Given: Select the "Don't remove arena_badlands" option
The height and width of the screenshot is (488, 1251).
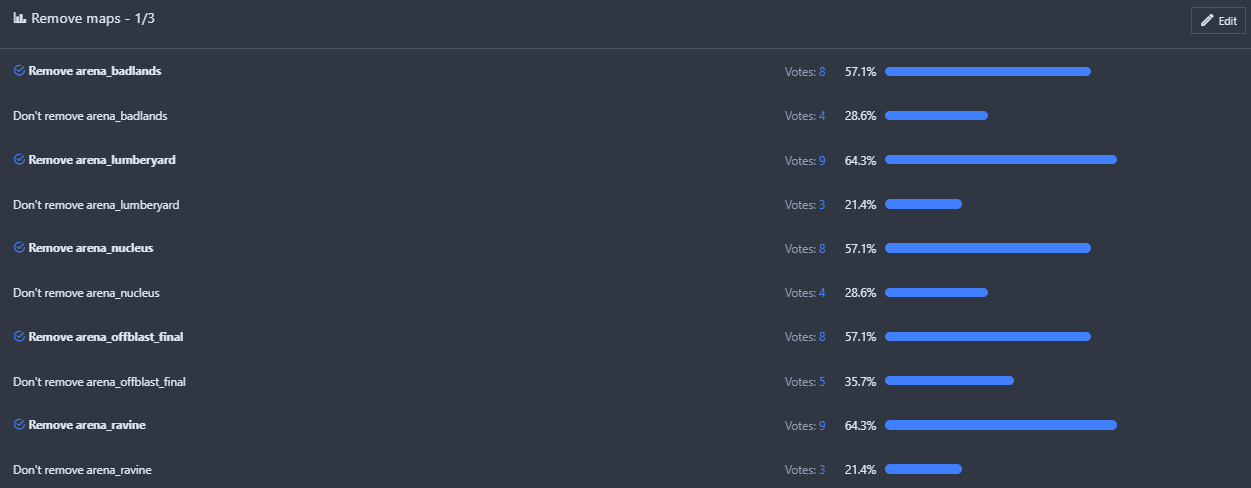Looking at the screenshot, I should click(x=90, y=116).
